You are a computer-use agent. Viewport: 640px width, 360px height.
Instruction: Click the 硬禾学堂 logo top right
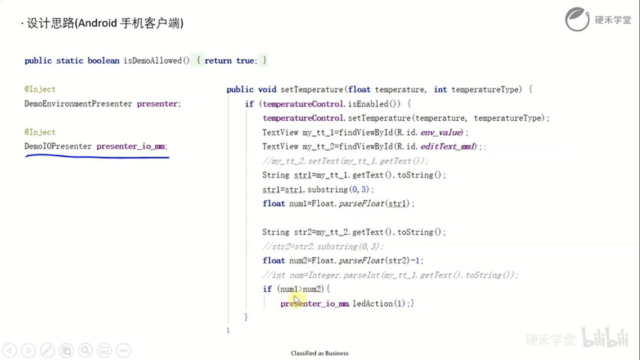[x=598, y=19]
